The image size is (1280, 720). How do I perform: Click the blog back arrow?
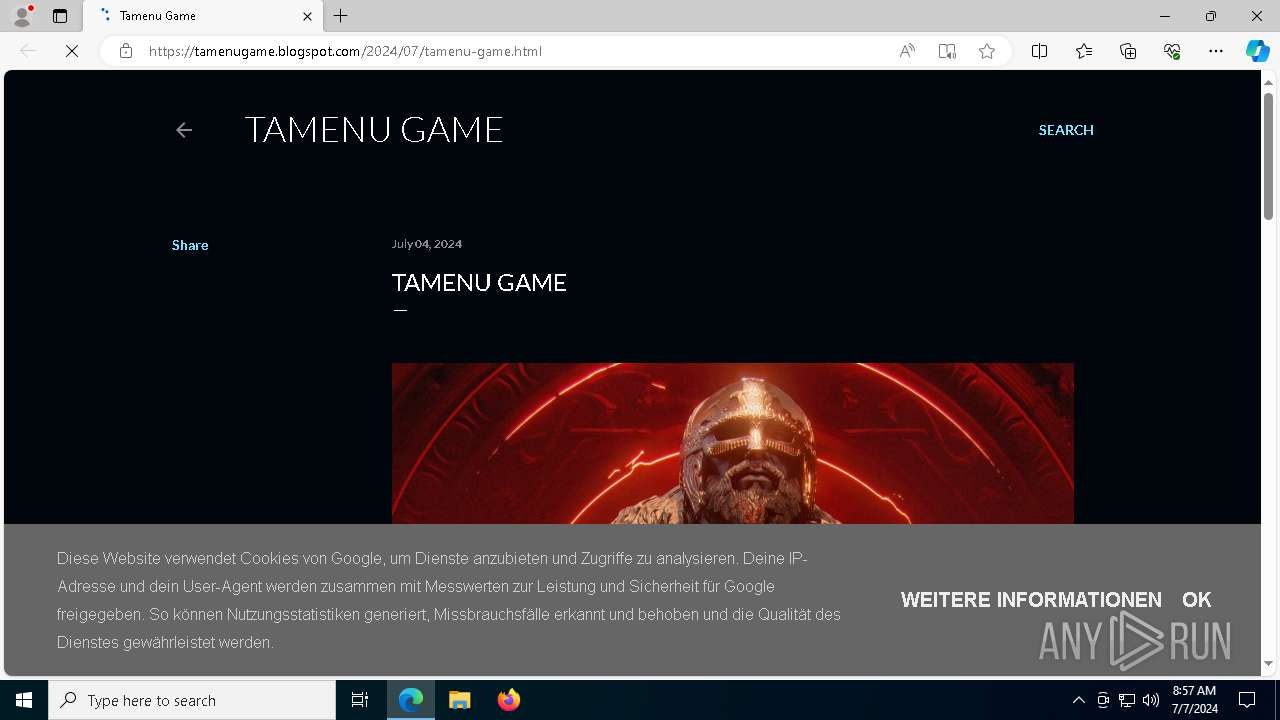pyautogui.click(x=184, y=130)
